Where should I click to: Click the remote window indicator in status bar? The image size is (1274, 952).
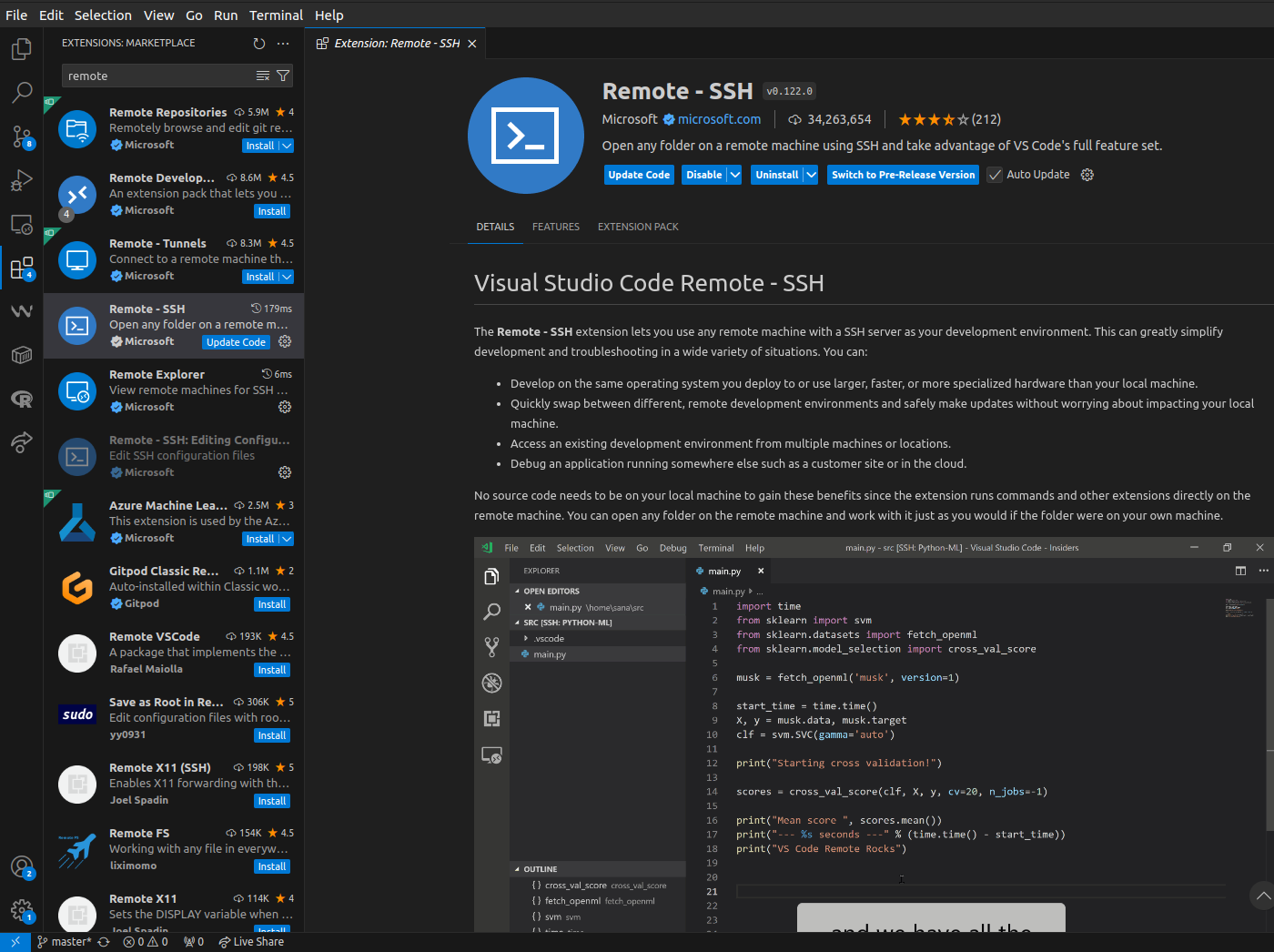pos(15,942)
